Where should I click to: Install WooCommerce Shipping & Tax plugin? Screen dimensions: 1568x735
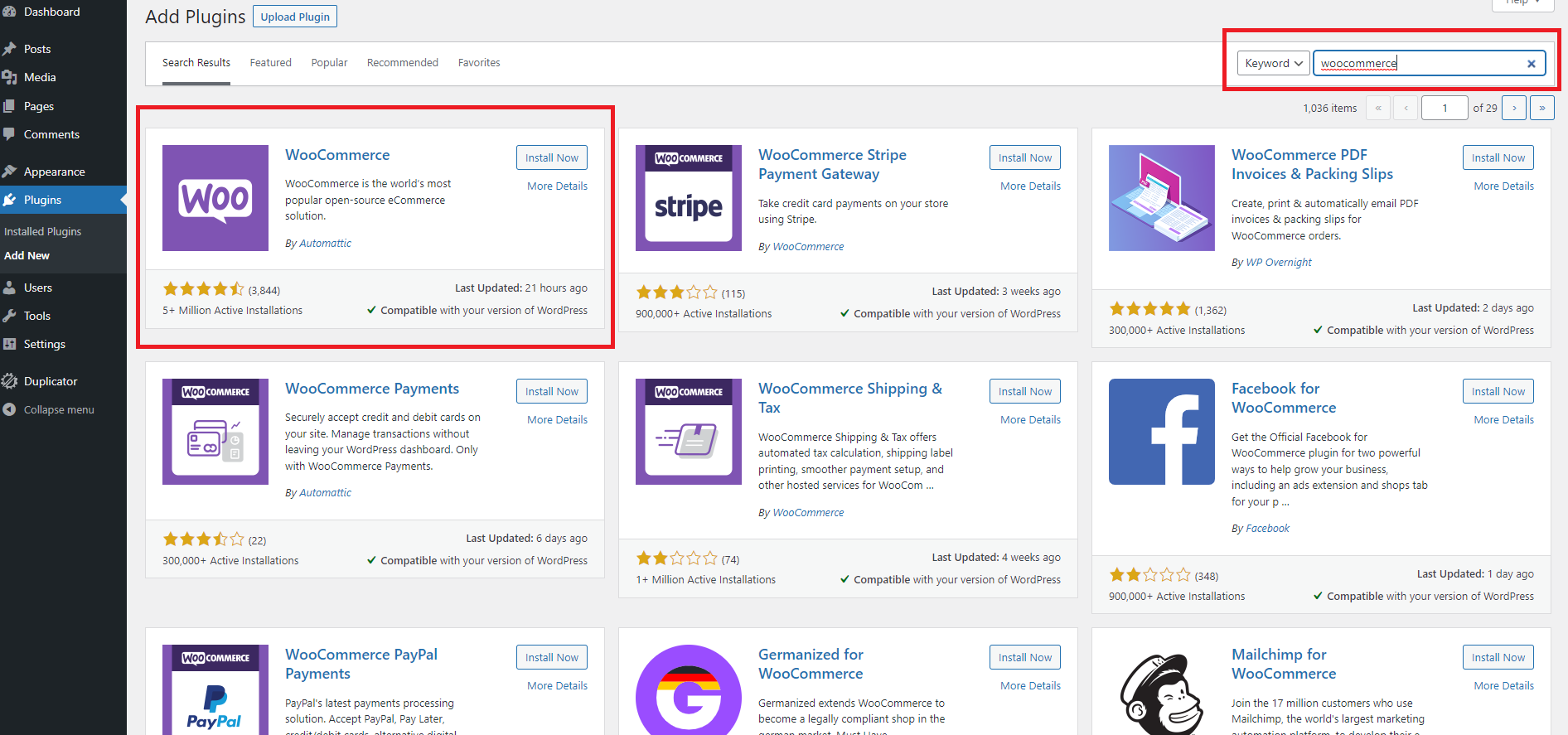1025,391
